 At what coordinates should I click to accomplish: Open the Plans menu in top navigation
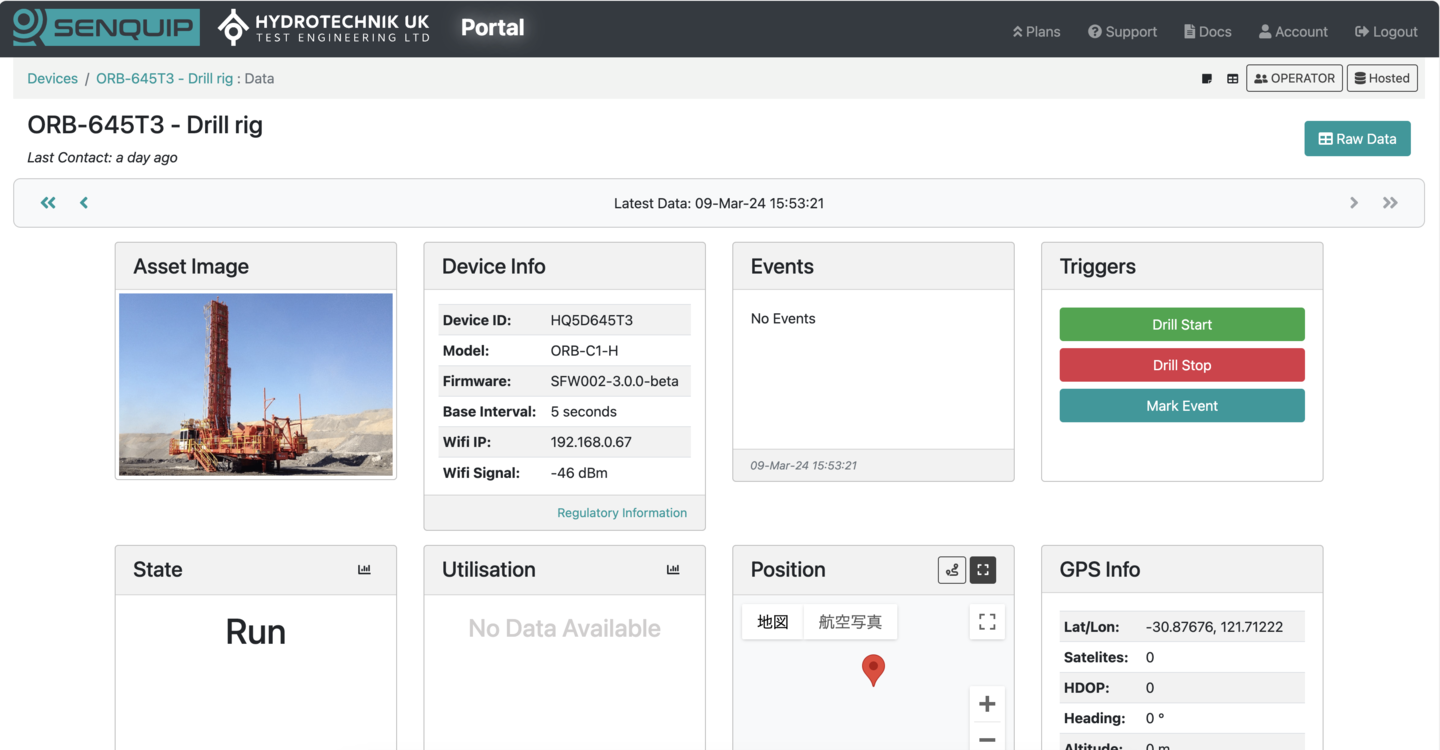[x=1036, y=32]
